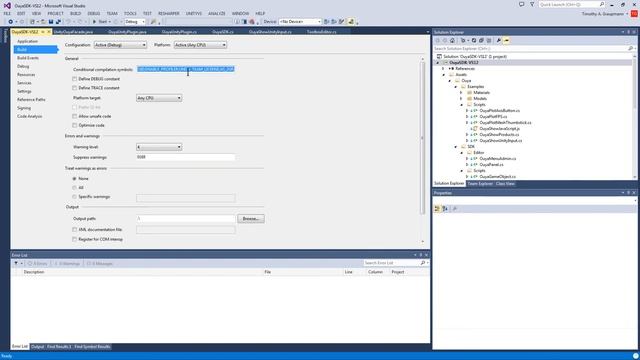
Task: Open the Platform dropdown
Action: 200,45
